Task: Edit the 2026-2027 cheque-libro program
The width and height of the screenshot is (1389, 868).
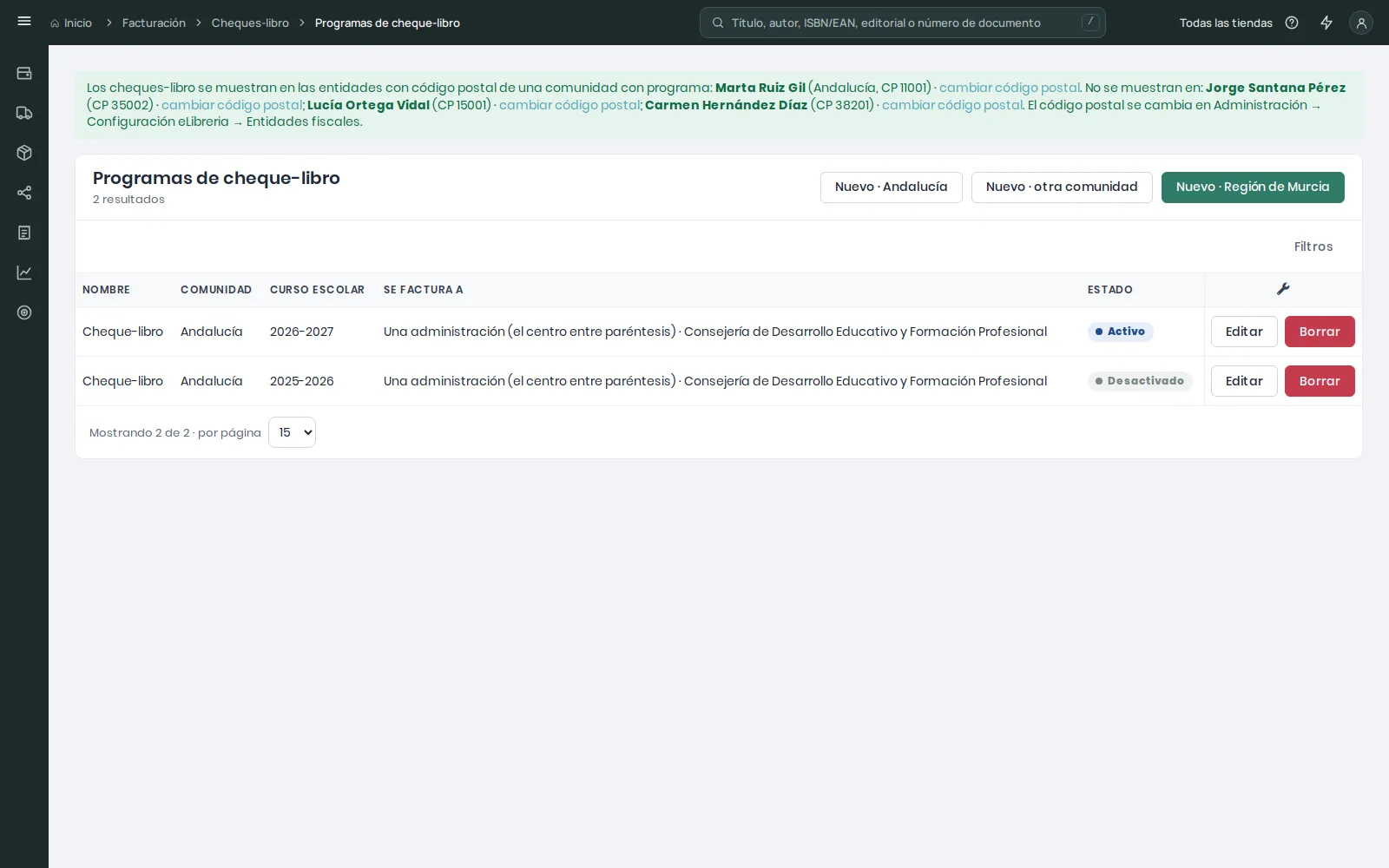Action: pos(1244,332)
